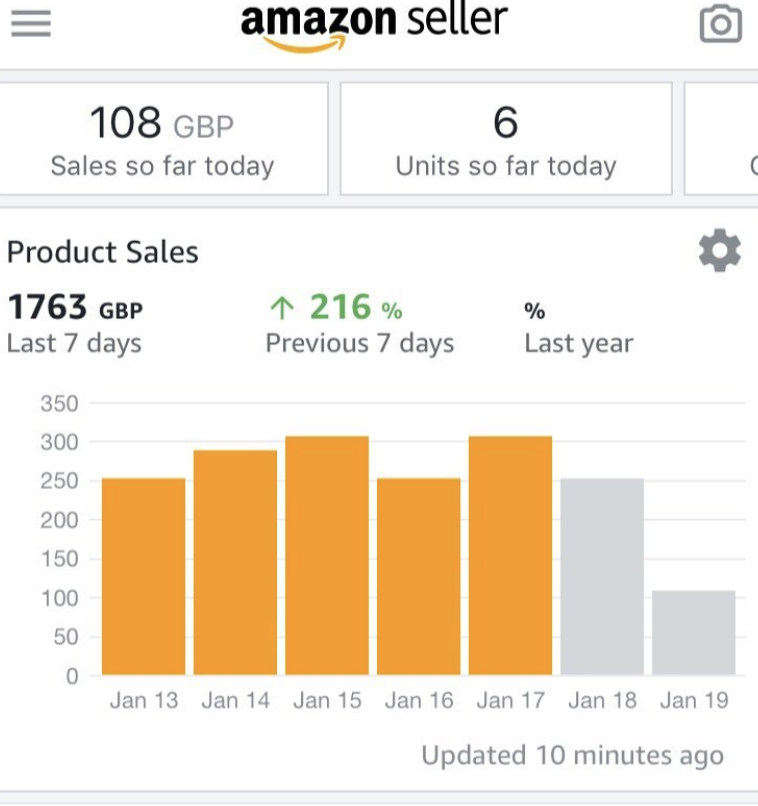Screen dimensions: 758x806
Task: Open the Sales so far today card
Action: (163, 139)
